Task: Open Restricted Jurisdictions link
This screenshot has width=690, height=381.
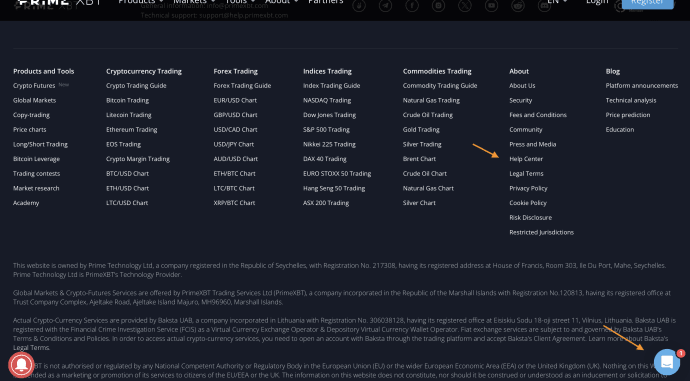Action: pos(541,232)
